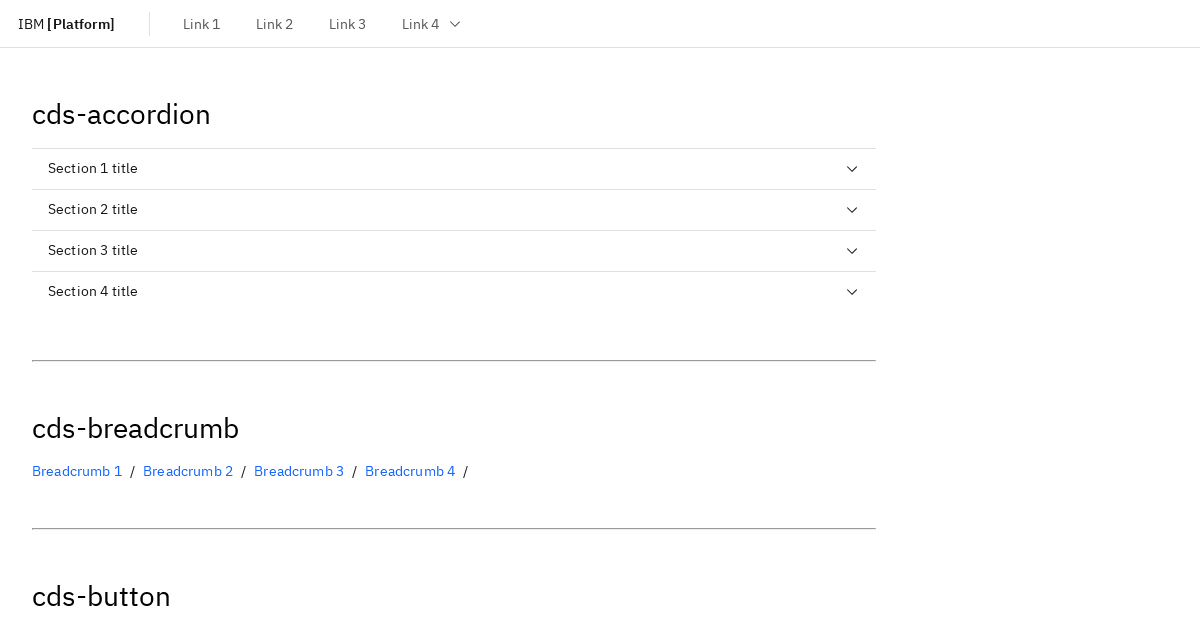Click the IBM [Platform] logo
This screenshot has height=630, width=1200.
click(x=66, y=23)
